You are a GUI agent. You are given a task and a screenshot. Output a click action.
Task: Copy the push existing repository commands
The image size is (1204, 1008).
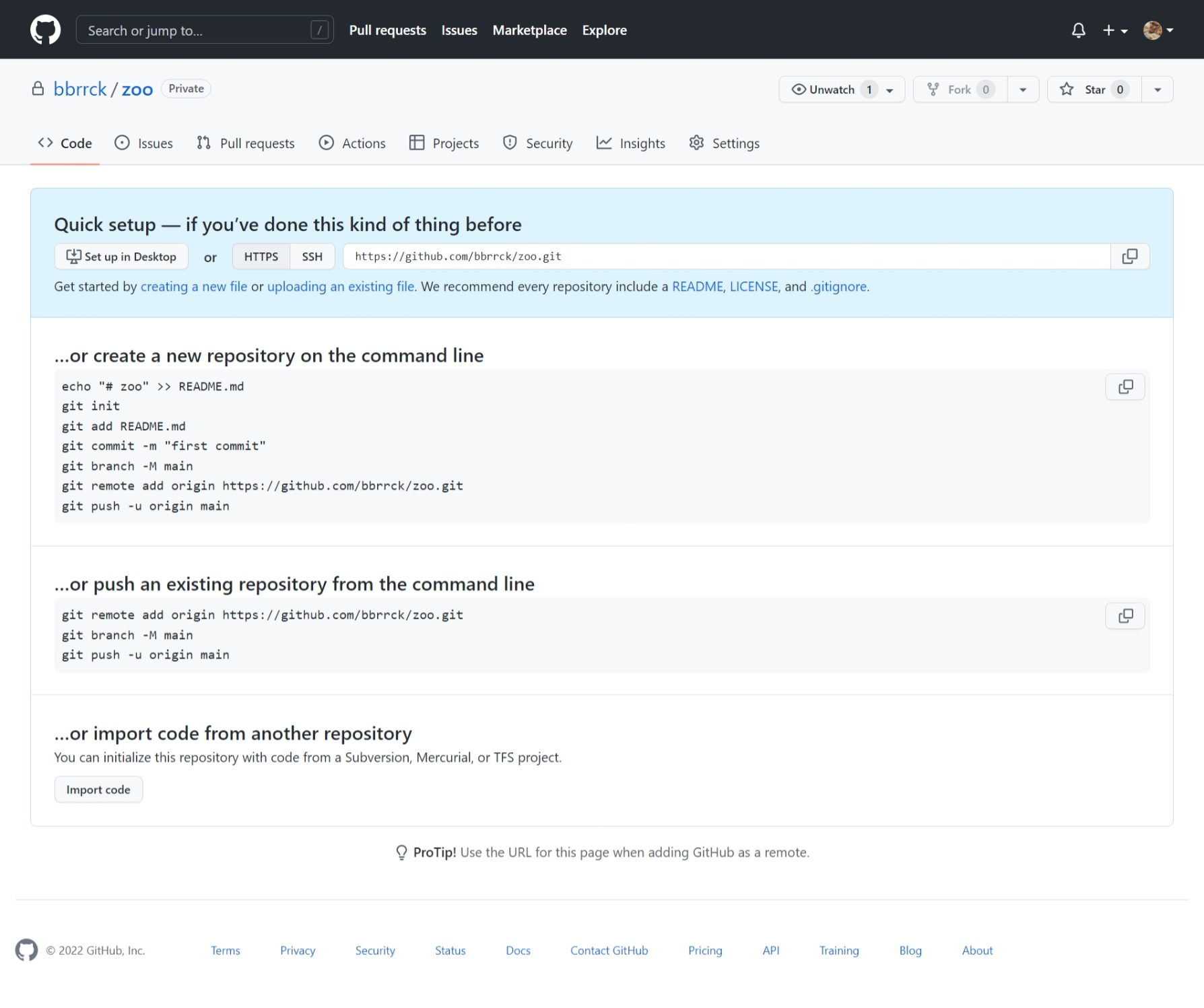pos(1125,616)
